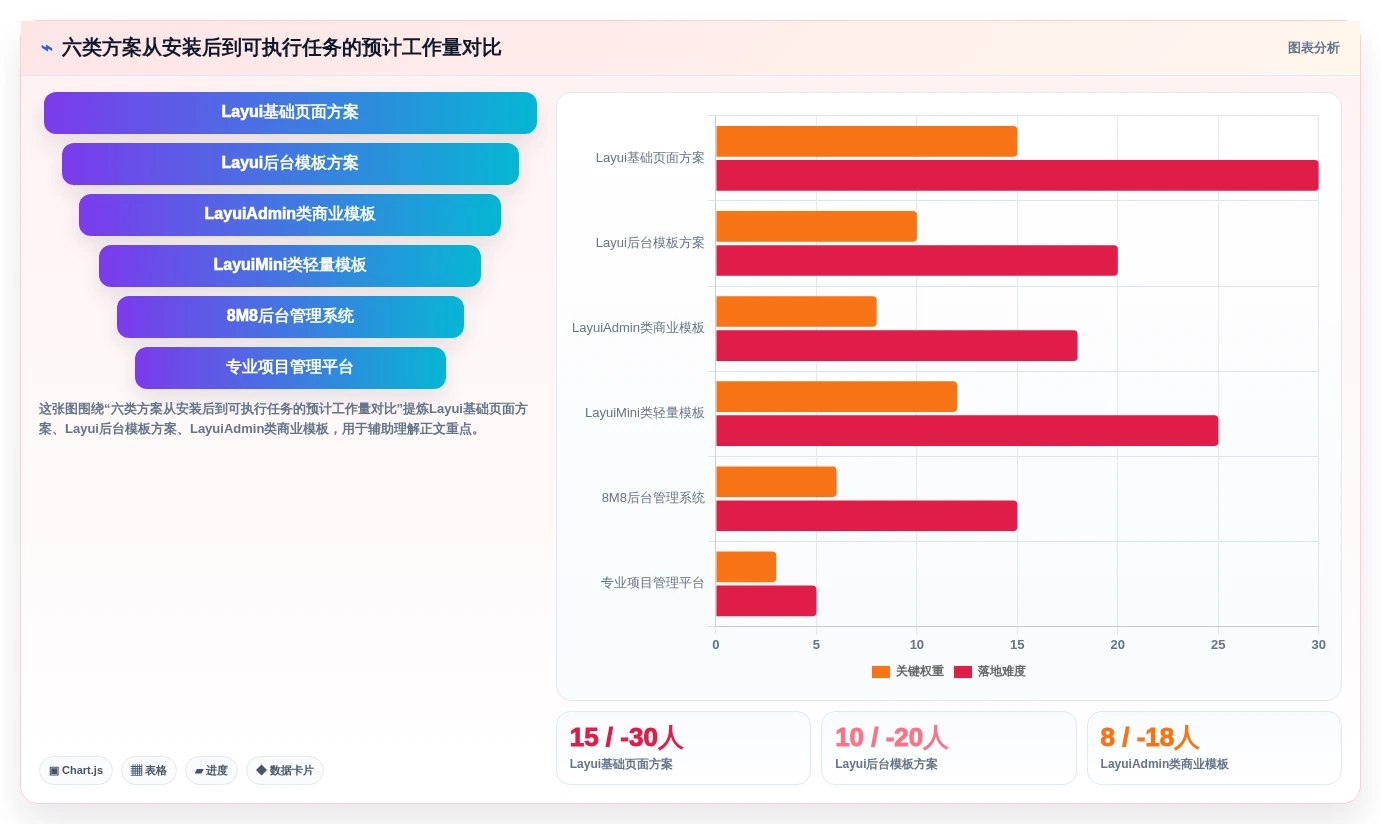
Task: Click chart axis label Layui后台模板方案
Action: (650, 243)
